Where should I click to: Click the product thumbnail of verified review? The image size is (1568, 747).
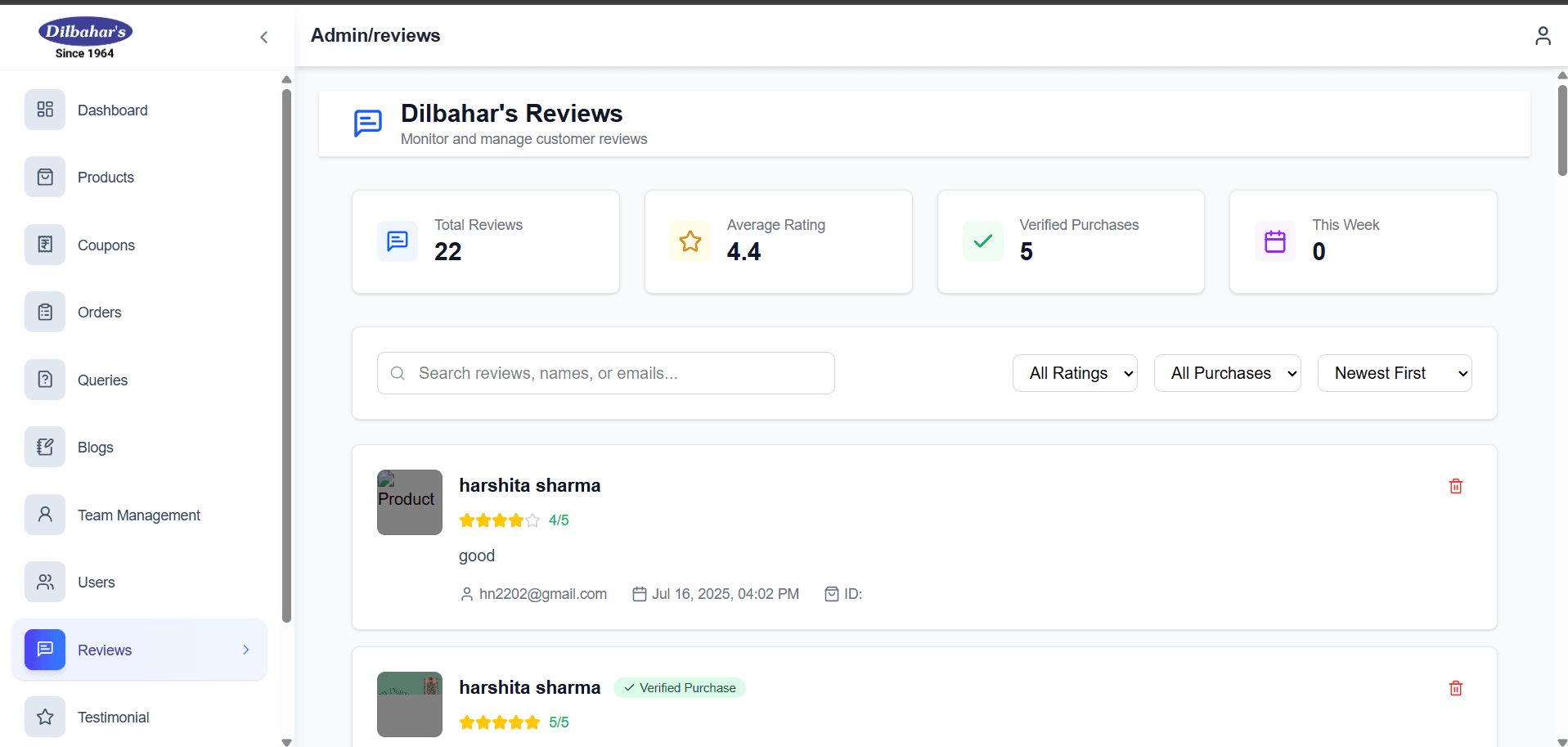410,704
